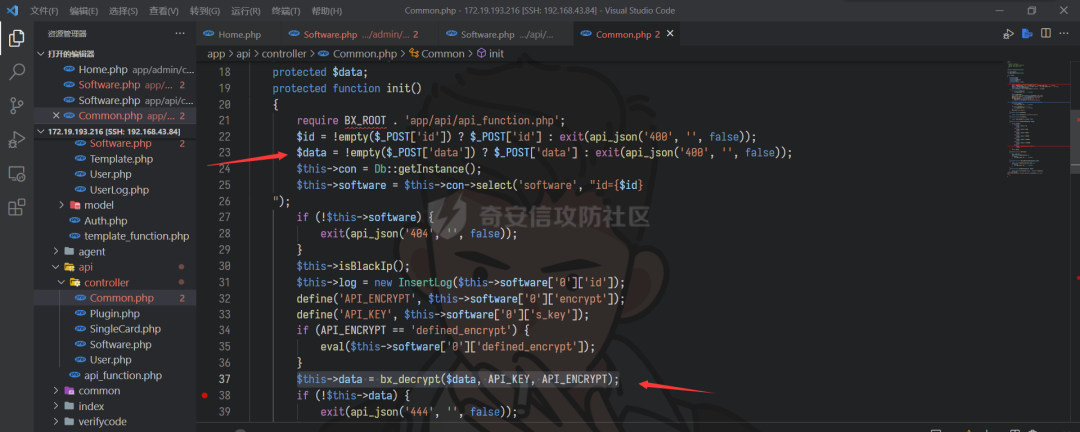Expand the verifycode folder
1080x432 pixels.
(103, 422)
